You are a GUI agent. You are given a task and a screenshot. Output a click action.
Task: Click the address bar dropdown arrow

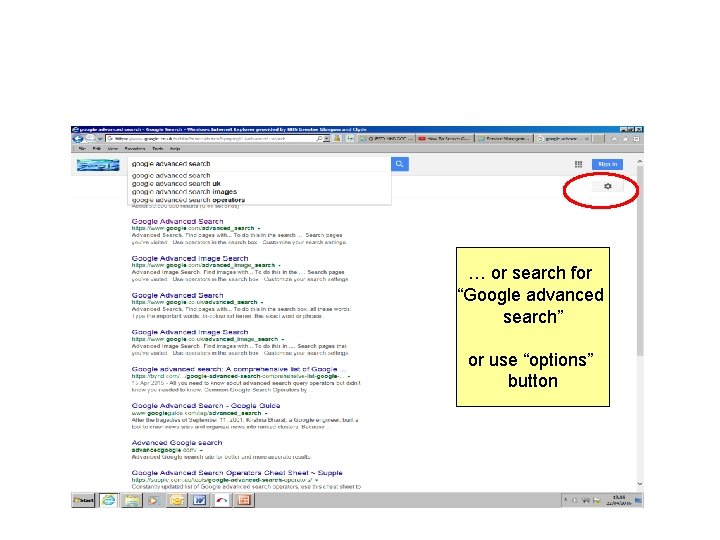(326, 139)
